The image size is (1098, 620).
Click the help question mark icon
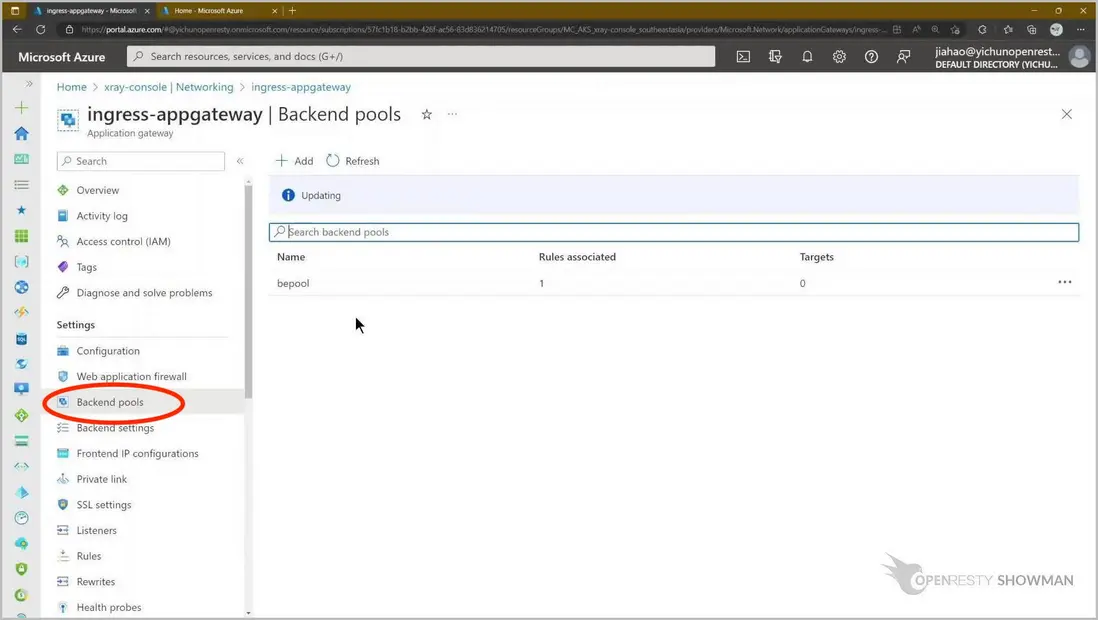pyautogui.click(x=871, y=57)
